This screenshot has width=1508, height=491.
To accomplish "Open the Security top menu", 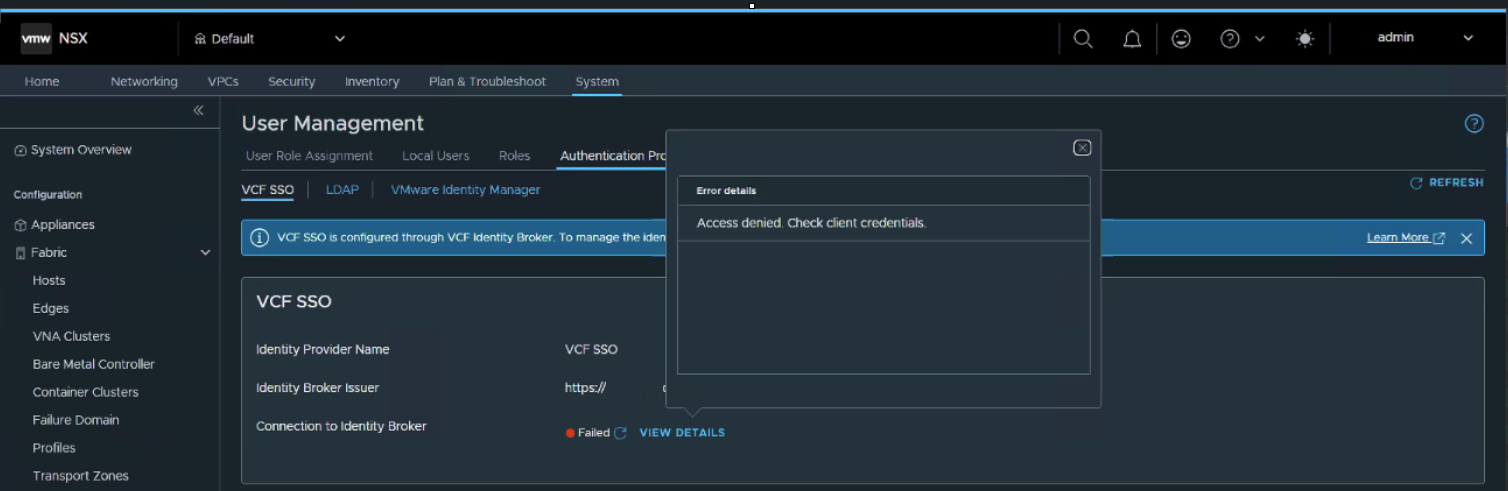I will (292, 81).
